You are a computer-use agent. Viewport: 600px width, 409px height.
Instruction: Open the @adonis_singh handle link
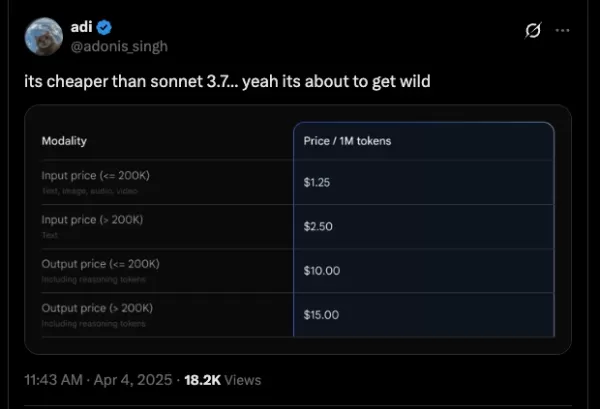(x=119, y=46)
